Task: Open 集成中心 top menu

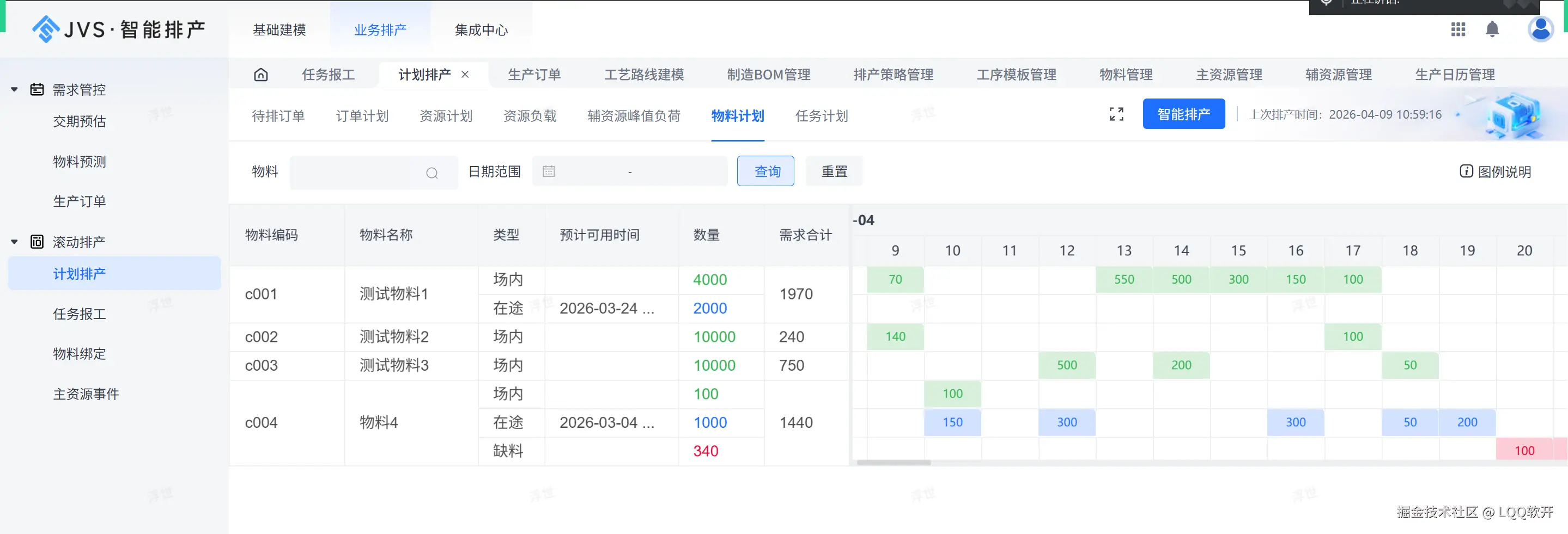Action: [482, 30]
